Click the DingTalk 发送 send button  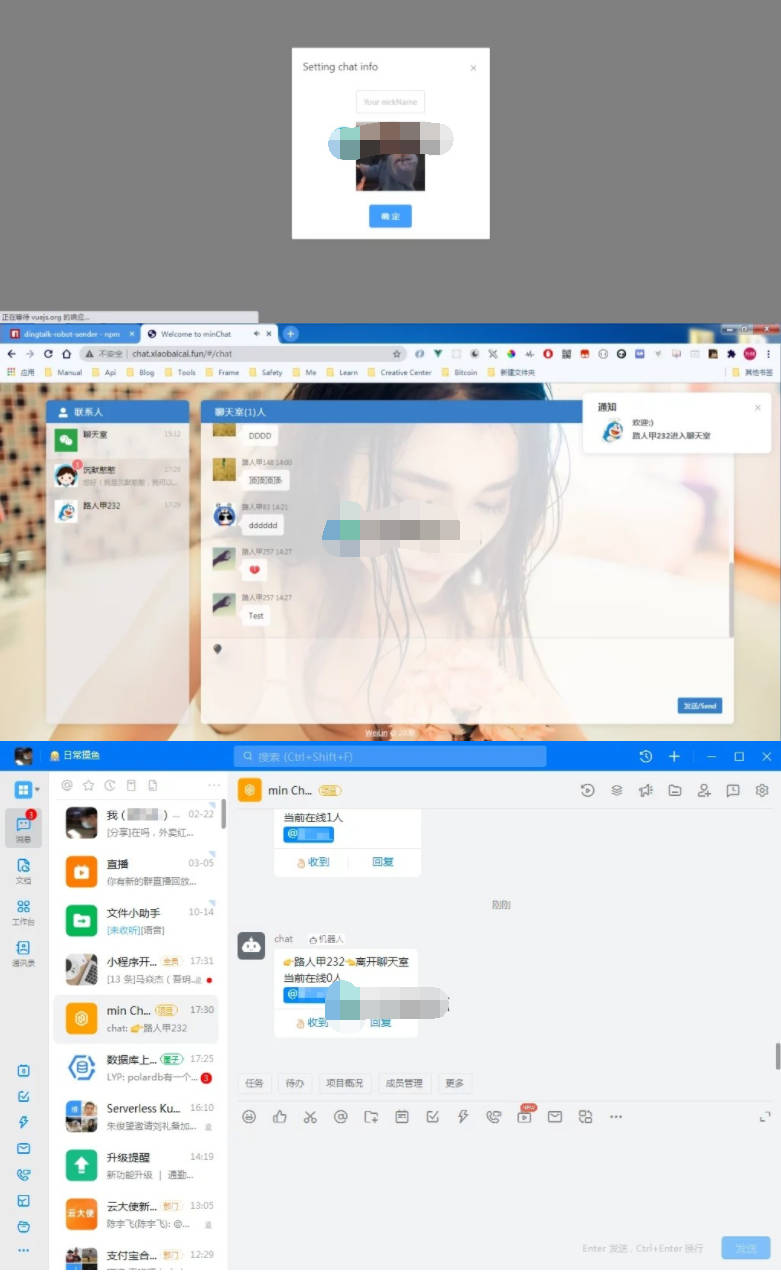pos(746,1248)
